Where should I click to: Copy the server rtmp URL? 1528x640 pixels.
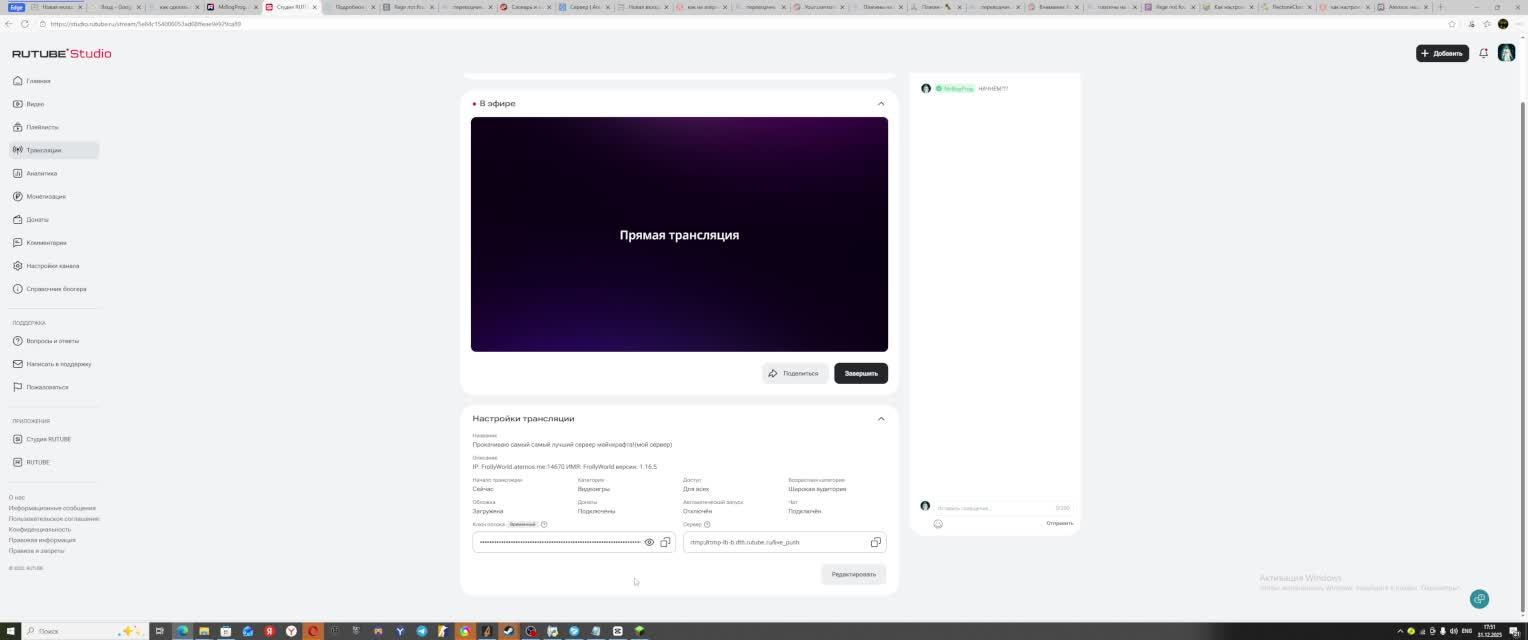(875, 542)
